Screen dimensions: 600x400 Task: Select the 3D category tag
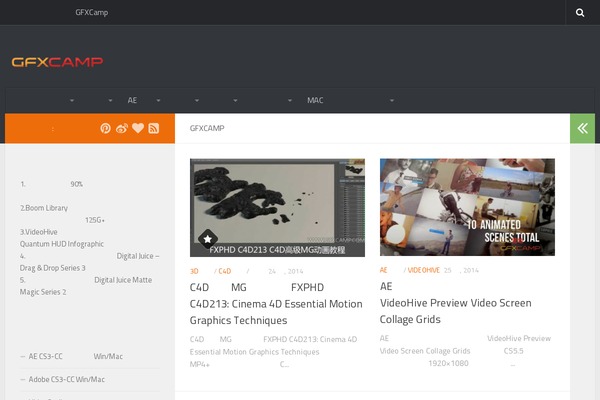click(x=194, y=271)
